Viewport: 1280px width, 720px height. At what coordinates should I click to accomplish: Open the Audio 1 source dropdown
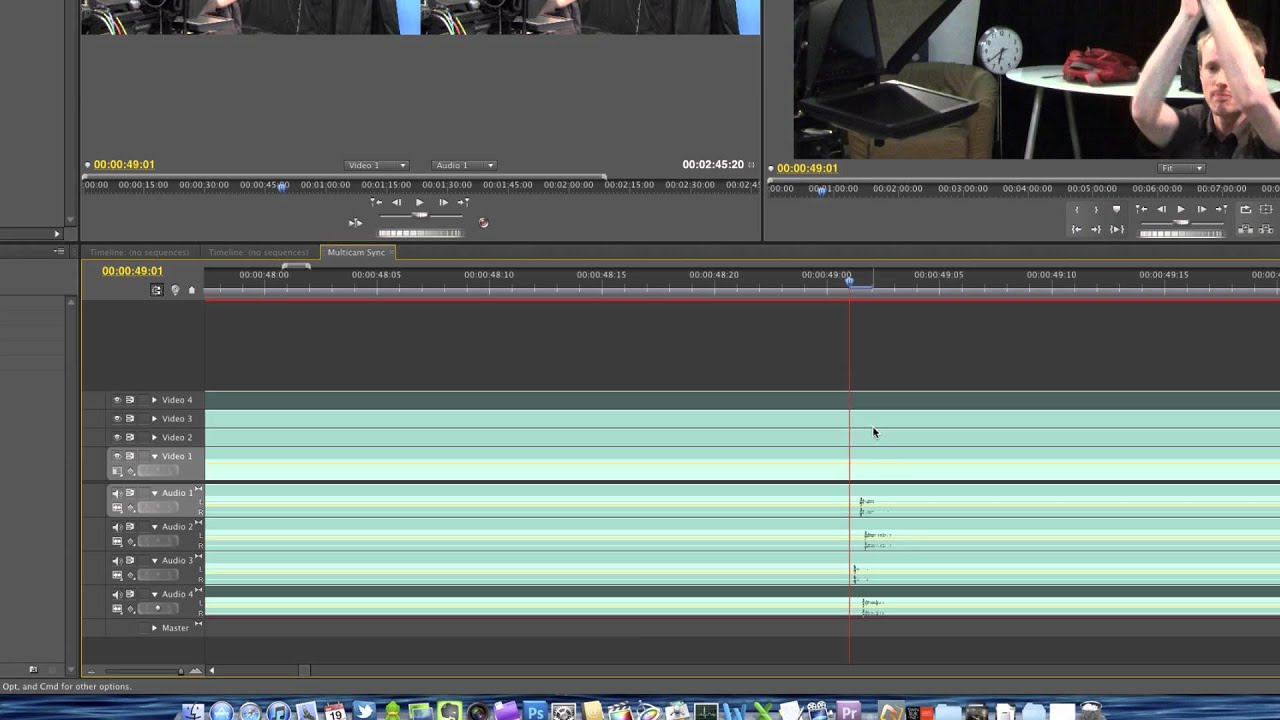coord(464,165)
